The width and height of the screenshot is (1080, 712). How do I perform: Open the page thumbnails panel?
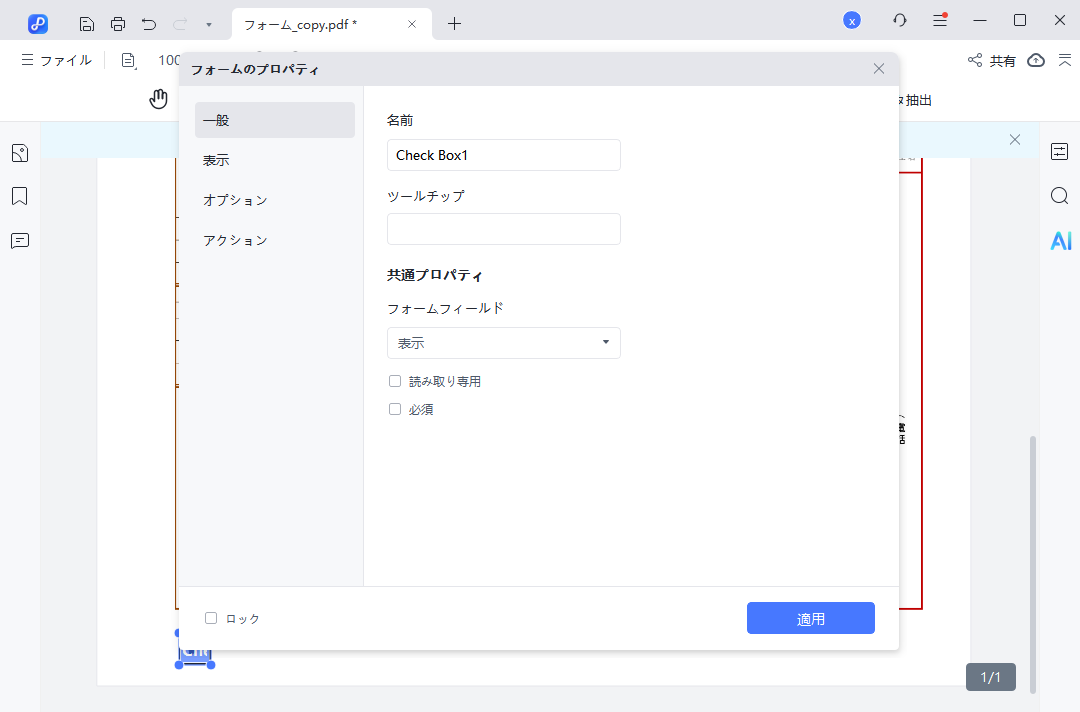pyautogui.click(x=19, y=152)
